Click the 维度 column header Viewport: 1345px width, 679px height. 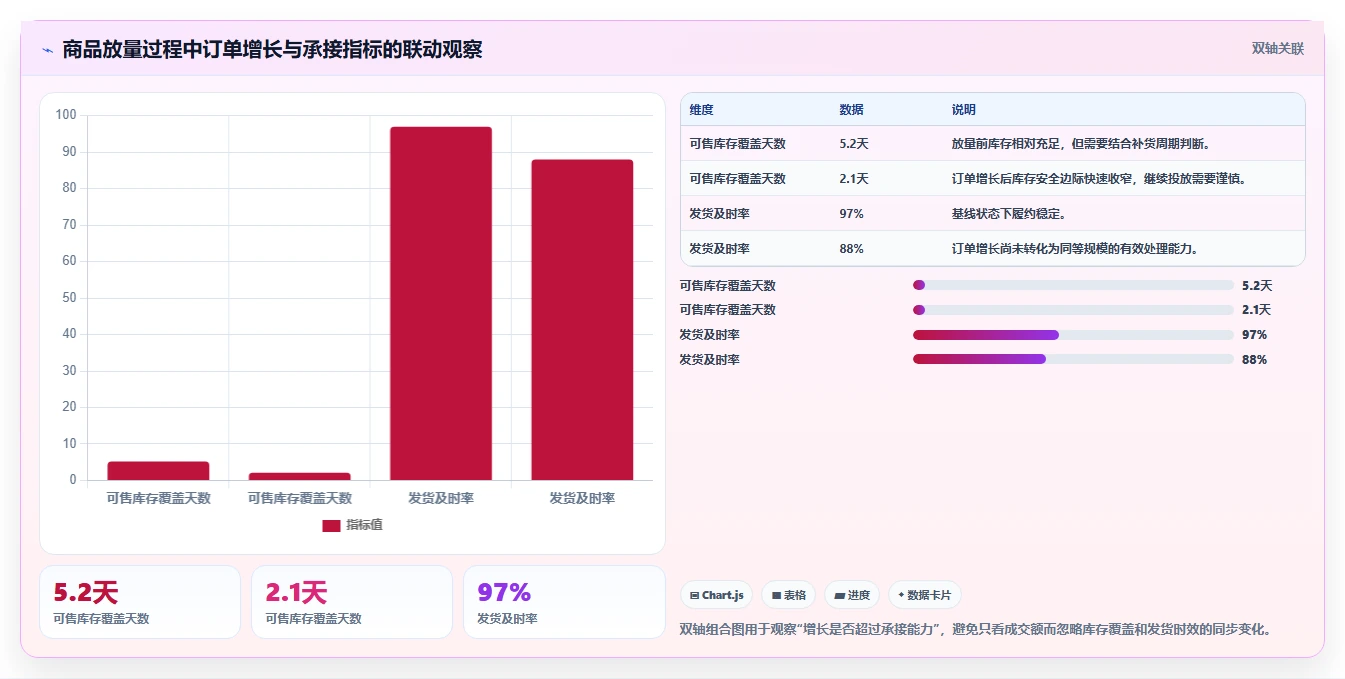[x=702, y=110]
